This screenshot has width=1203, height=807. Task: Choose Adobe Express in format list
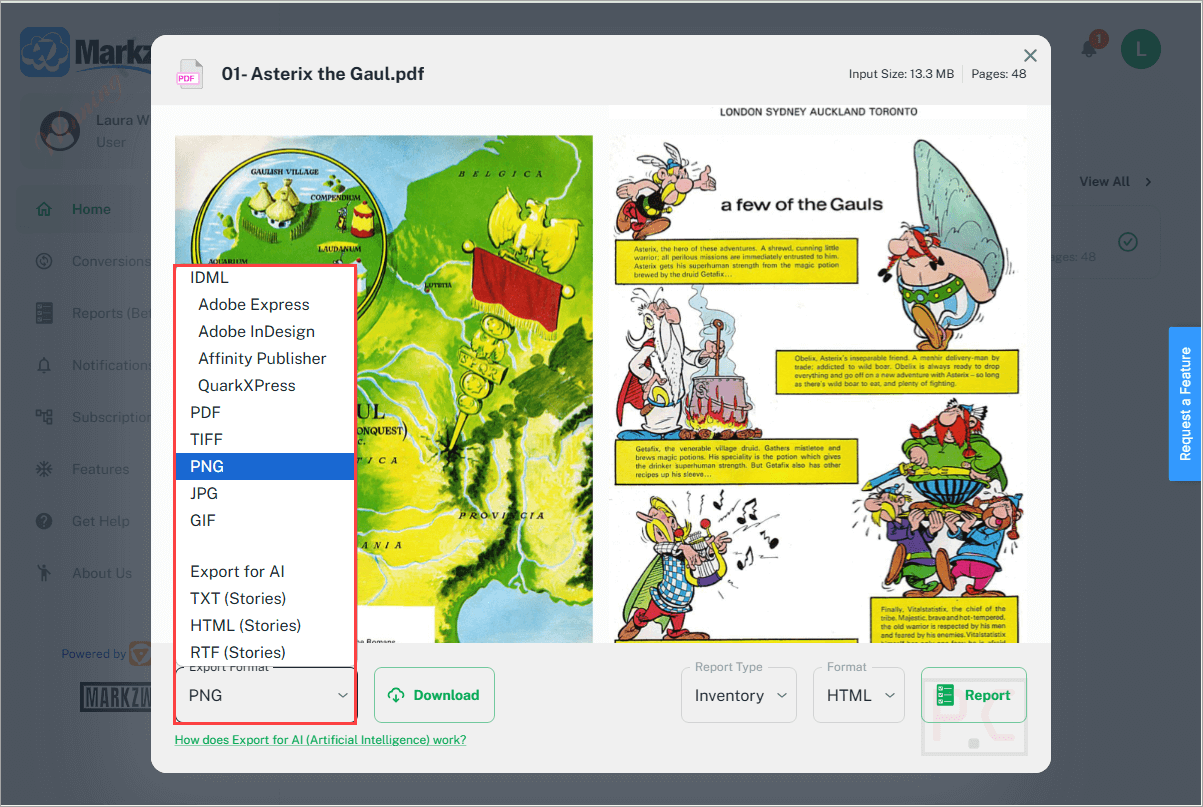coord(265,304)
